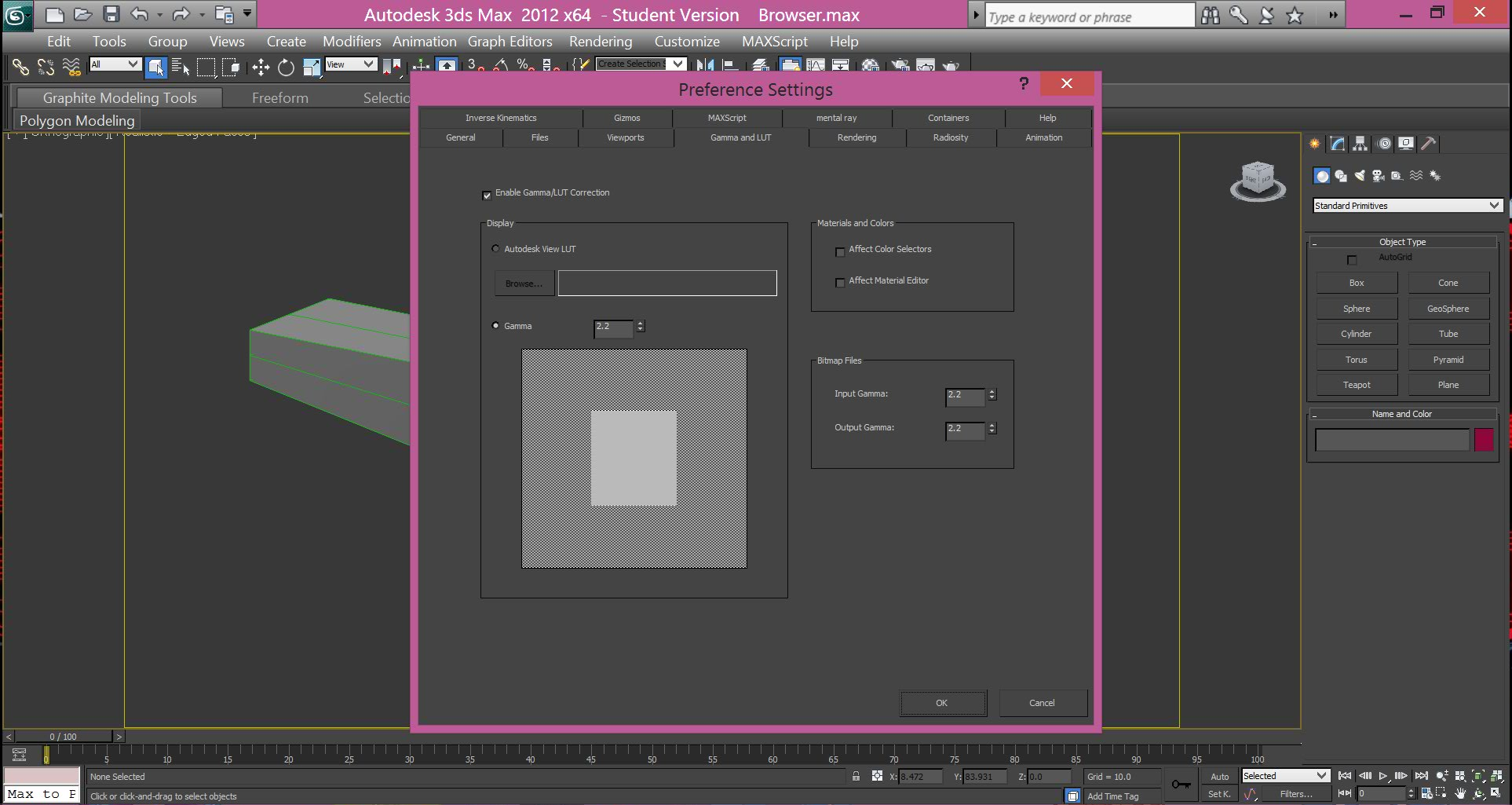Open the Customize menu
The width and height of the screenshot is (1512, 805).
(x=687, y=42)
